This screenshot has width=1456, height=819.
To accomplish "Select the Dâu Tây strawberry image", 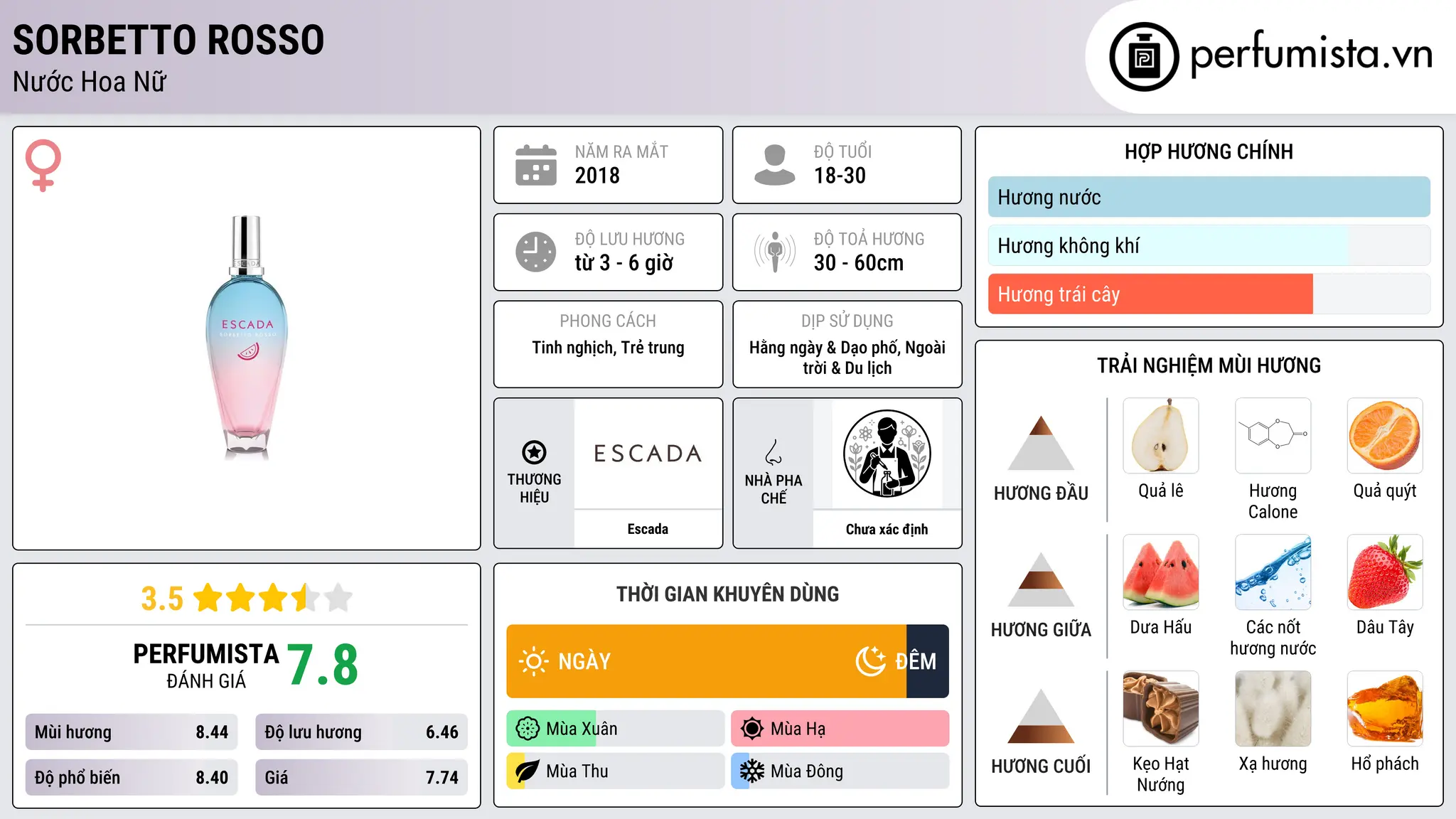I will (1385, 572).
